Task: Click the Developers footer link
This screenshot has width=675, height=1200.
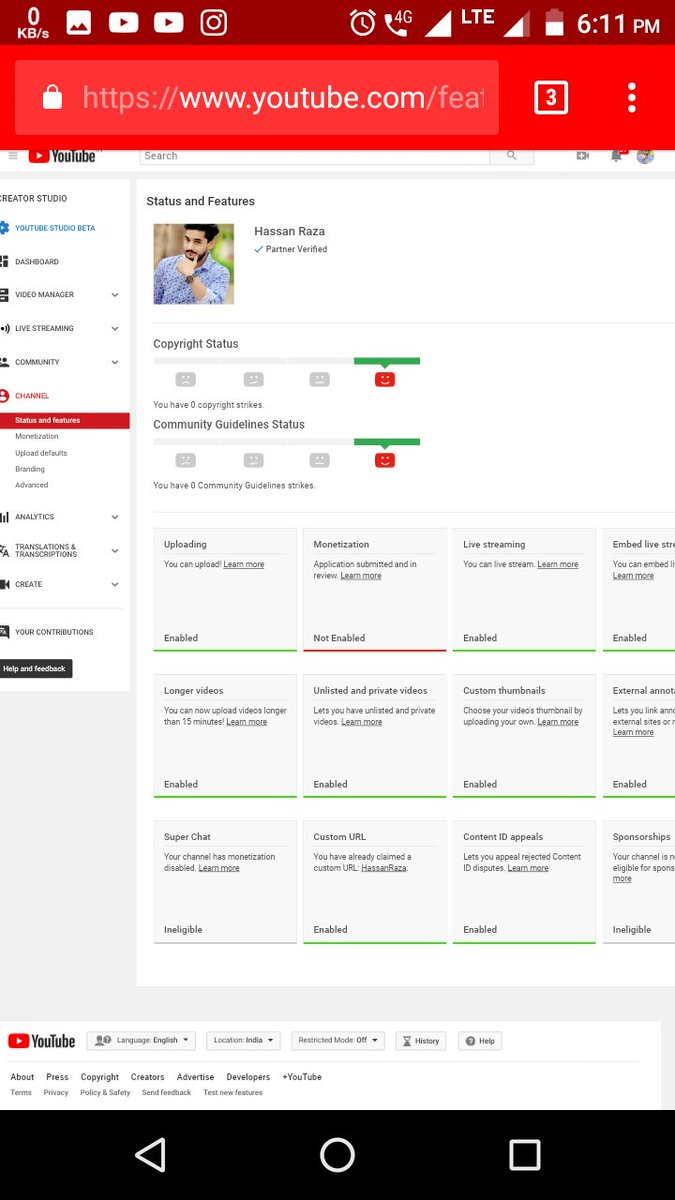Action: 248,1077
